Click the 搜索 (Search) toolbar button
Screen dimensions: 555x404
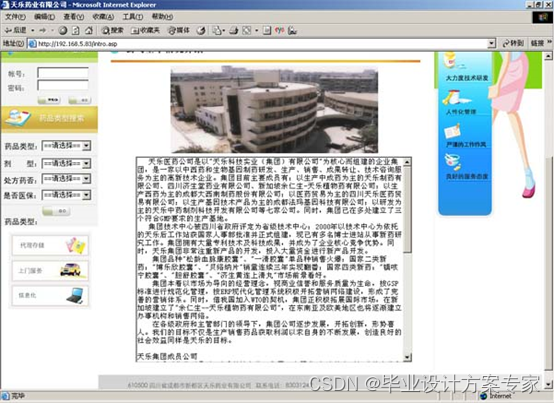pos(112,31)
